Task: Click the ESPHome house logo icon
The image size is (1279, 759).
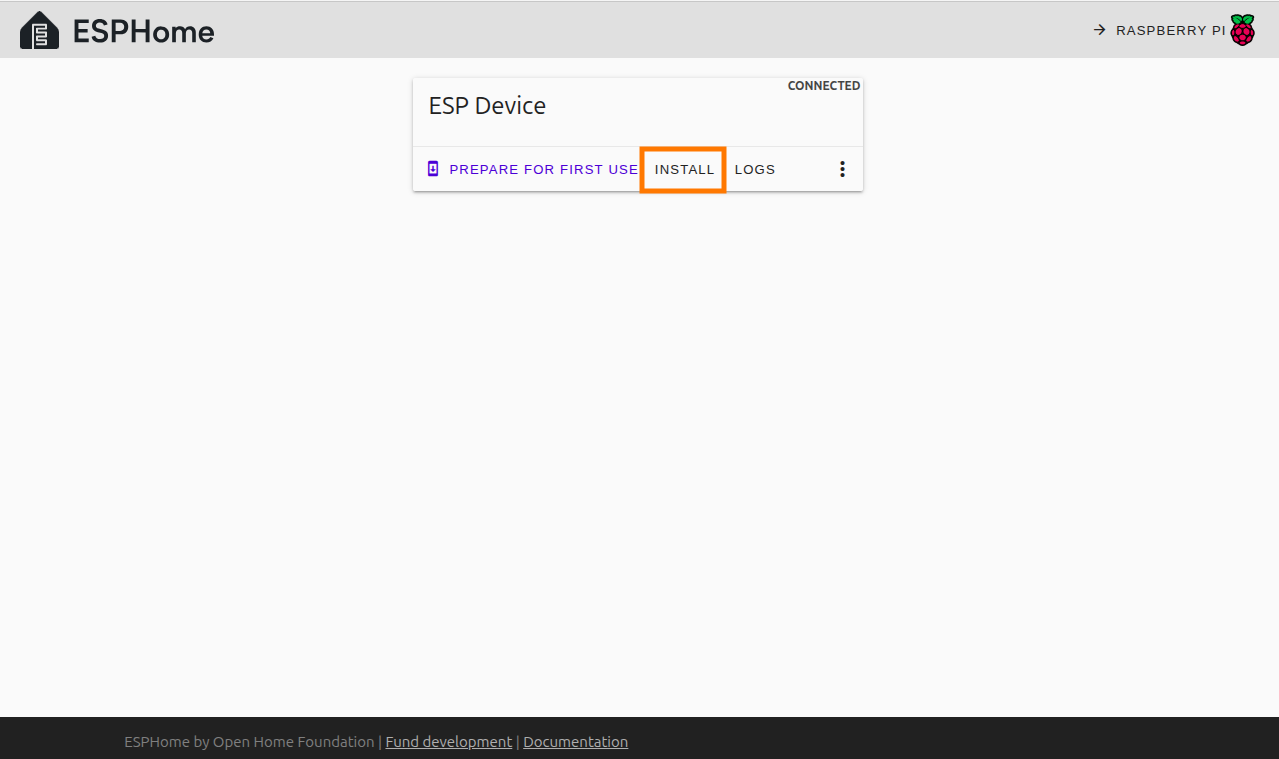Action: (39, 30)
